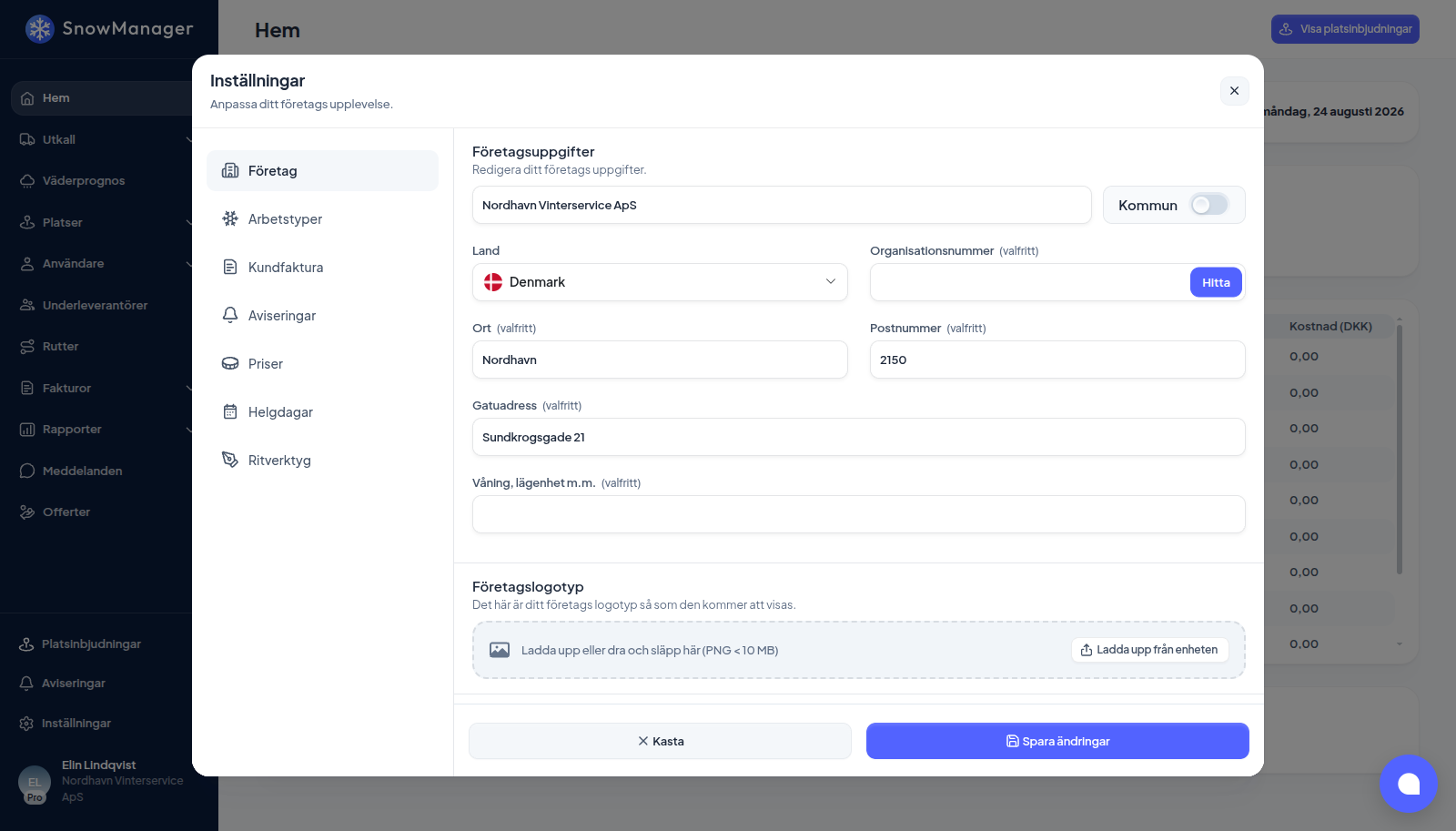Click the Gatuadress field

pos(859,437)
